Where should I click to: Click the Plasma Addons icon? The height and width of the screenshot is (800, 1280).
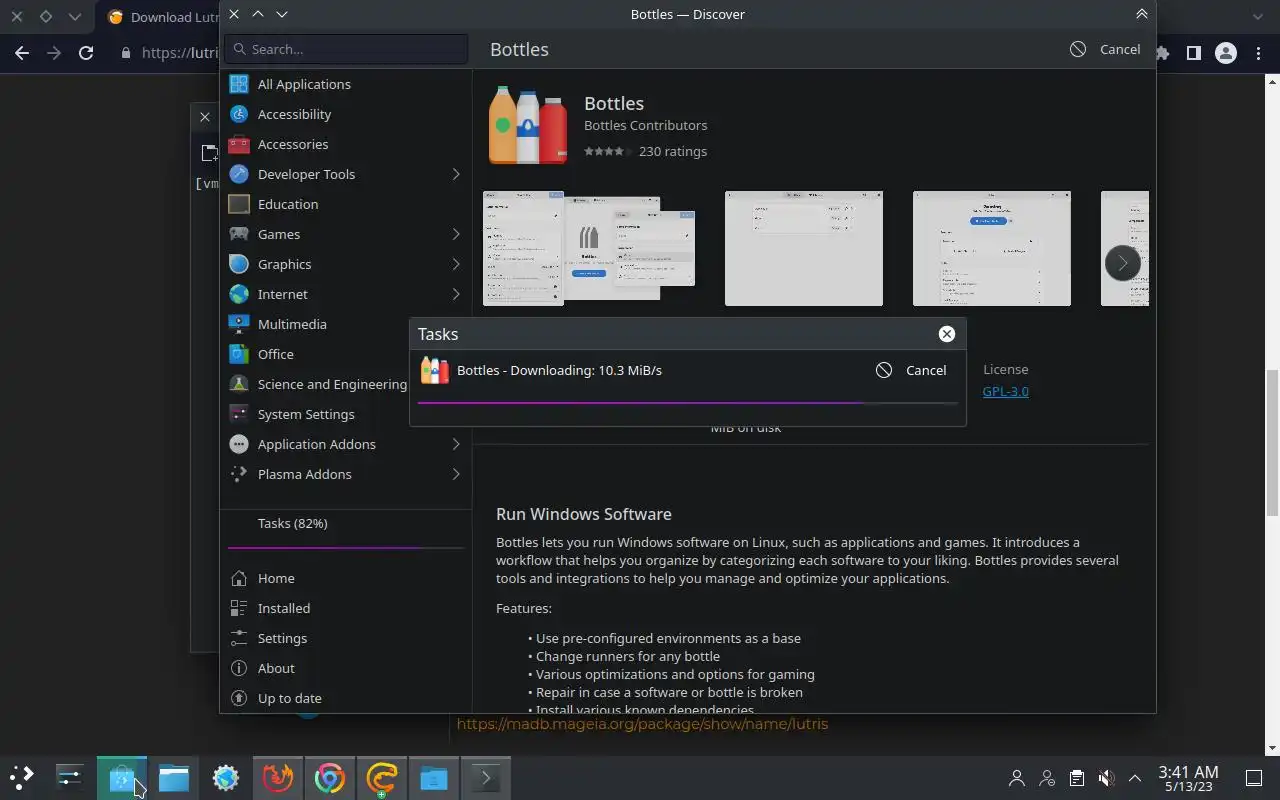point(238,474)
